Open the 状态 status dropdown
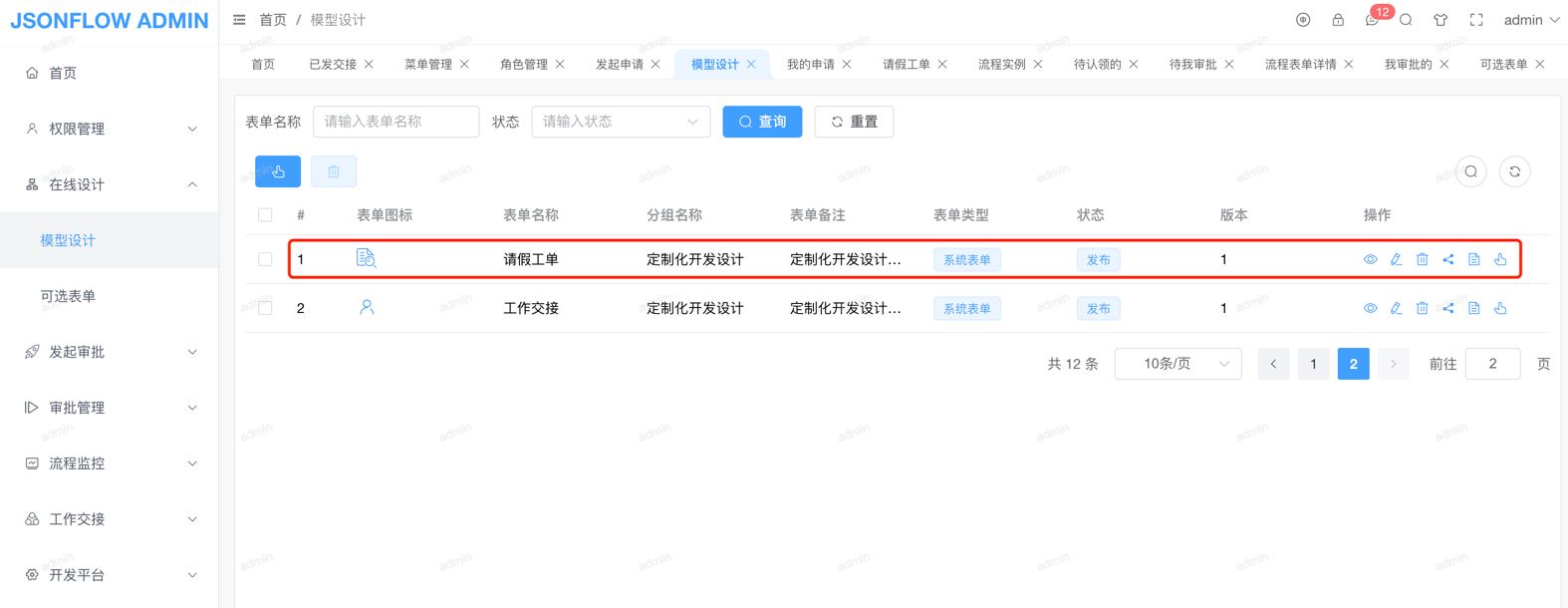This screenshot has height=608, width=1568. (x=620, y=122)
